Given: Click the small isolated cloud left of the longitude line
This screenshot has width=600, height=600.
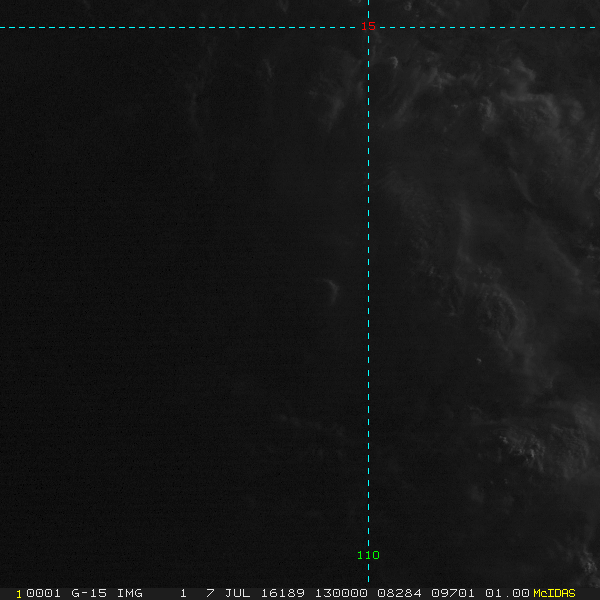Looking at the screenshot, I should click(x=331, y=289).
